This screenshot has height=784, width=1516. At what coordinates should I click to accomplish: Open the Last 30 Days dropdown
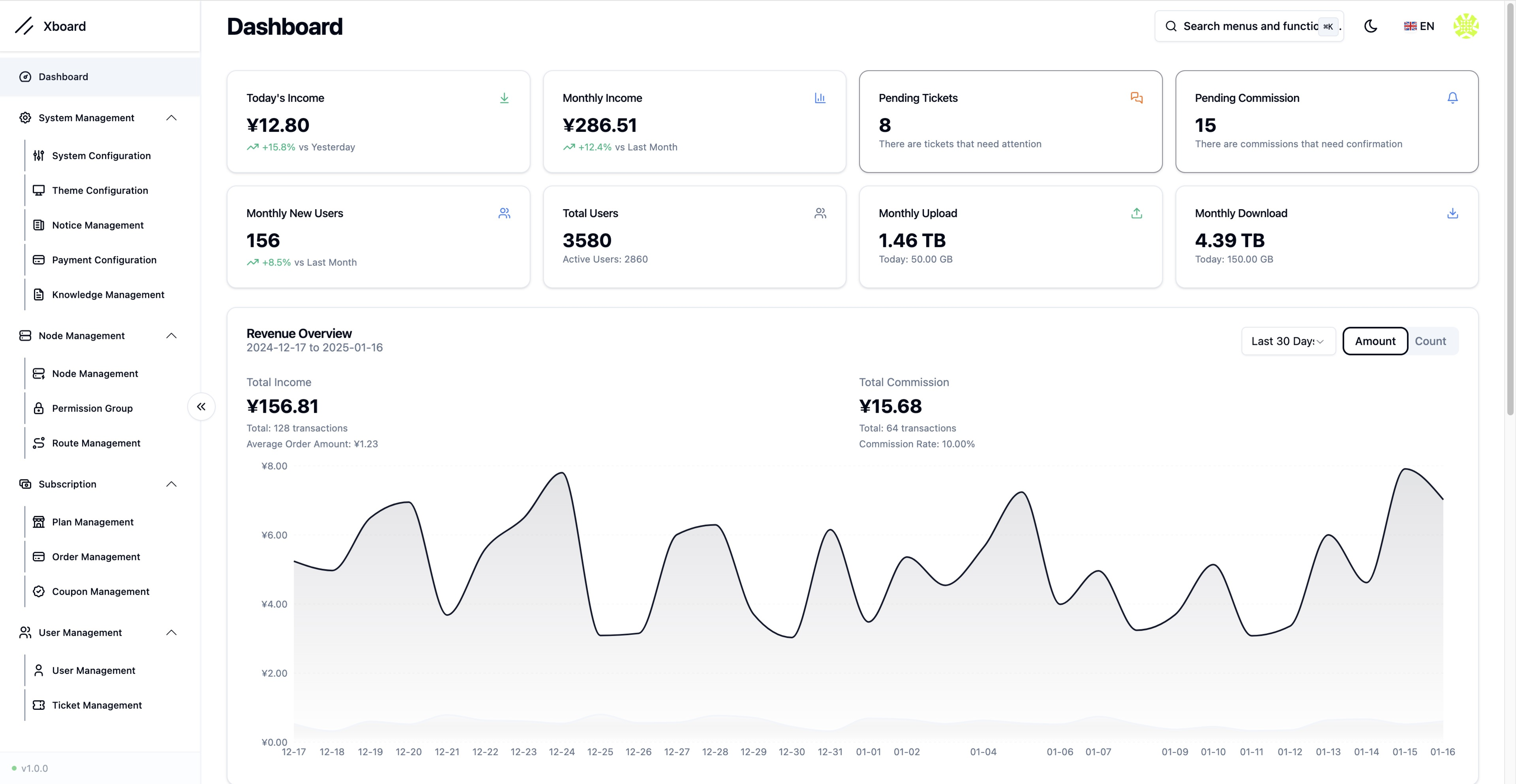click(1288, 341)
